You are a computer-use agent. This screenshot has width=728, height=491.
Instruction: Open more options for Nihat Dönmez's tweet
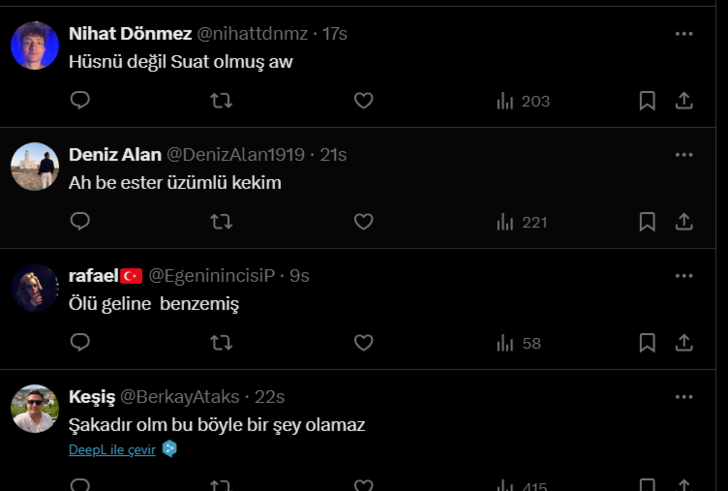pyautogui.click(x=684, y=33)
